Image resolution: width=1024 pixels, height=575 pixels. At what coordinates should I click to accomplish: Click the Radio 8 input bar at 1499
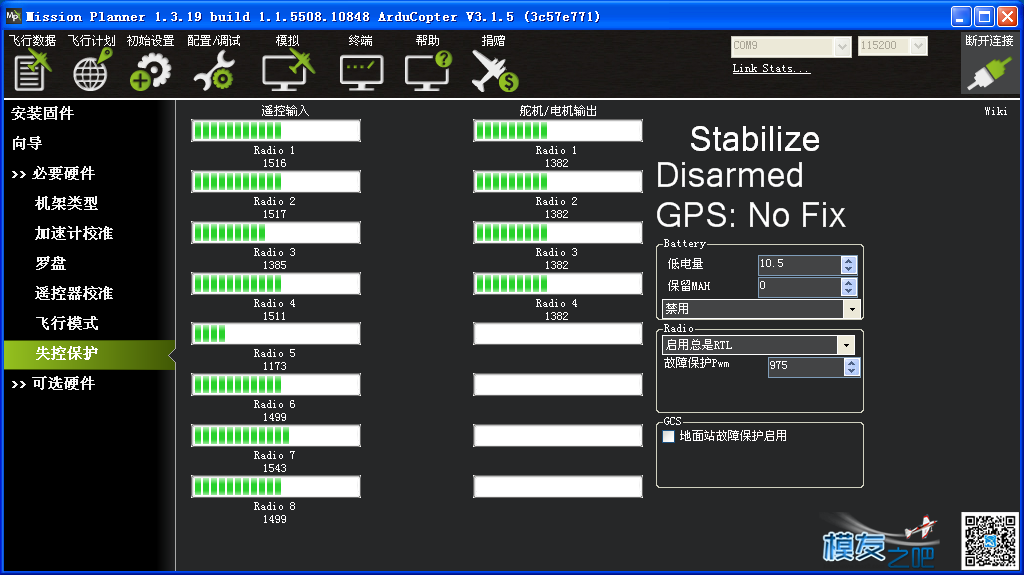tap(276, 487)
